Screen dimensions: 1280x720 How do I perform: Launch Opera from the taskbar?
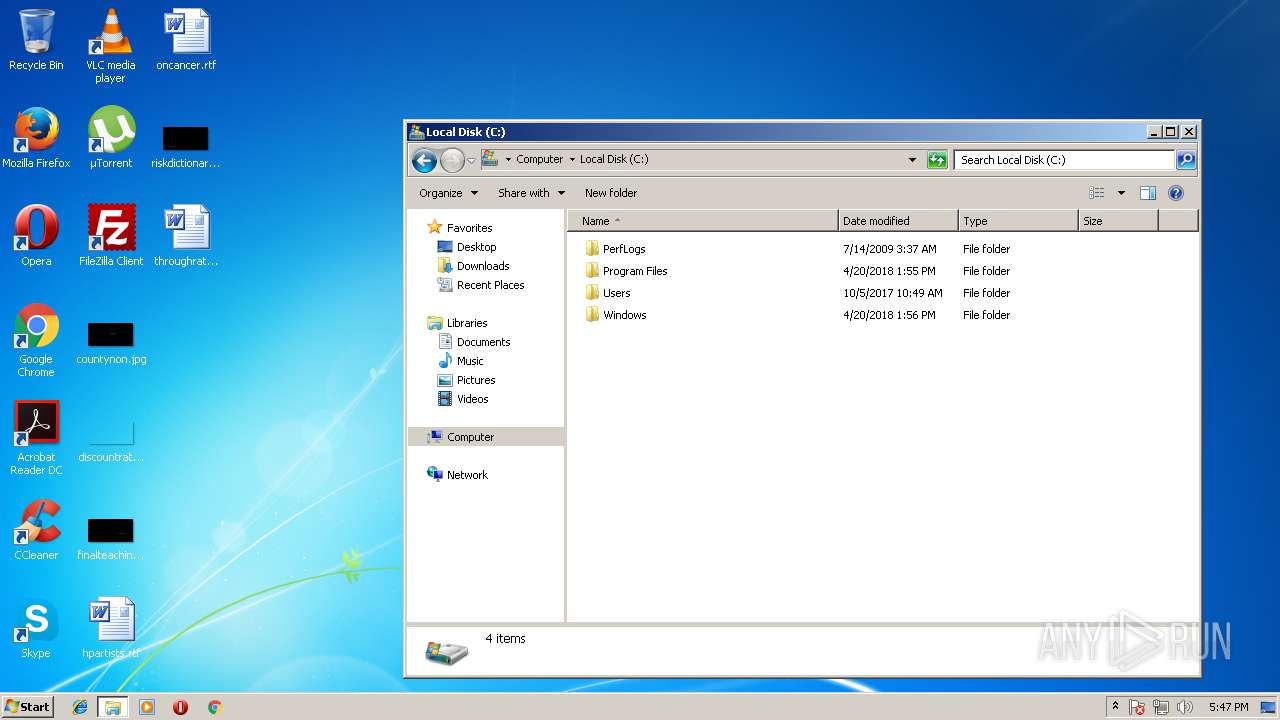(181, 707)
